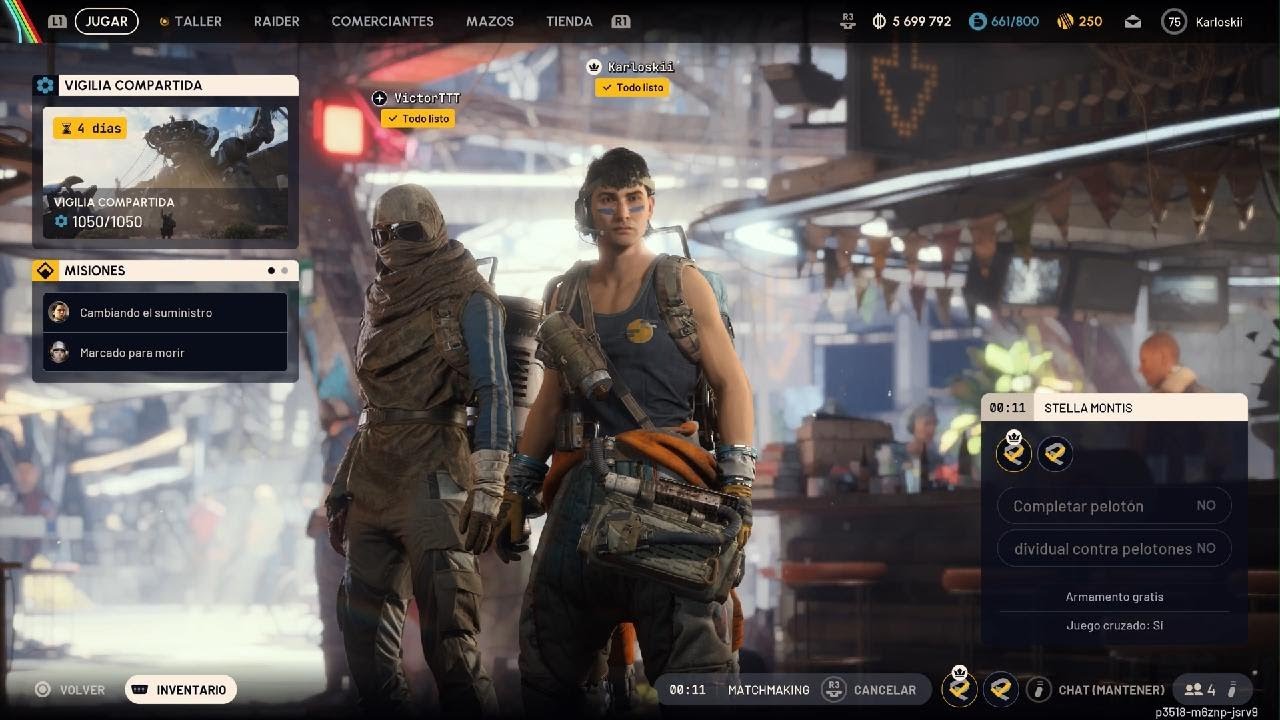This screenshot has width=1280, height=720.
Task: Click the L1 bumper icon left of JUGAR
Action: coord(57,21)
